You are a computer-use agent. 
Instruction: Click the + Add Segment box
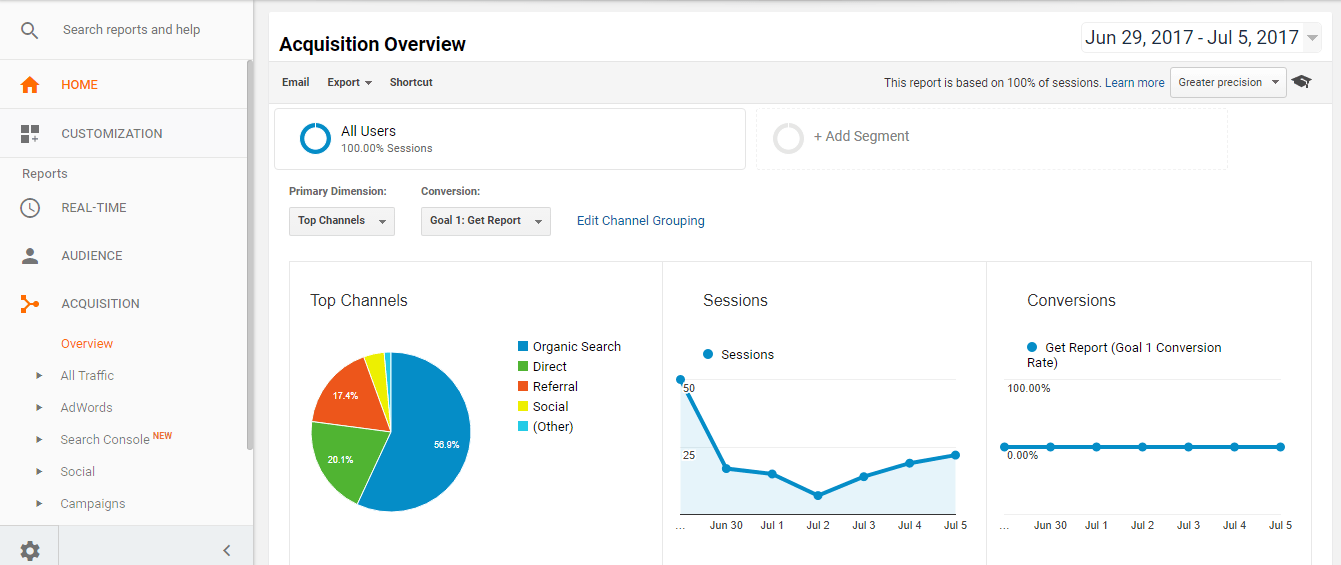tap(991, 138)
